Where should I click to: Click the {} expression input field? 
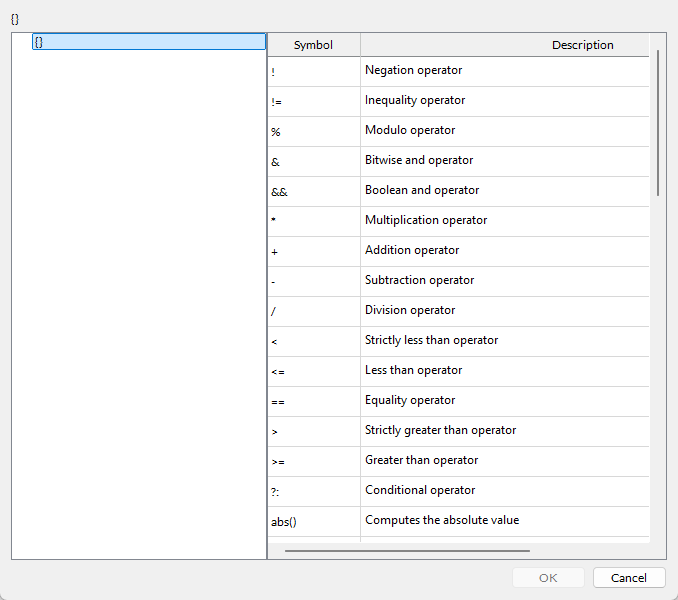tap(148, 42)
